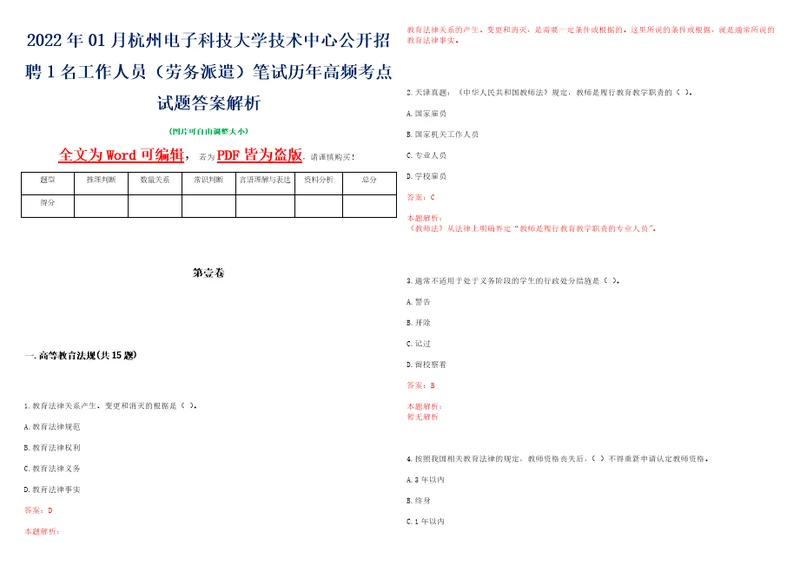Click the red explanation line starting '《教师法》从法律上明确界定'

coord(531,229)
